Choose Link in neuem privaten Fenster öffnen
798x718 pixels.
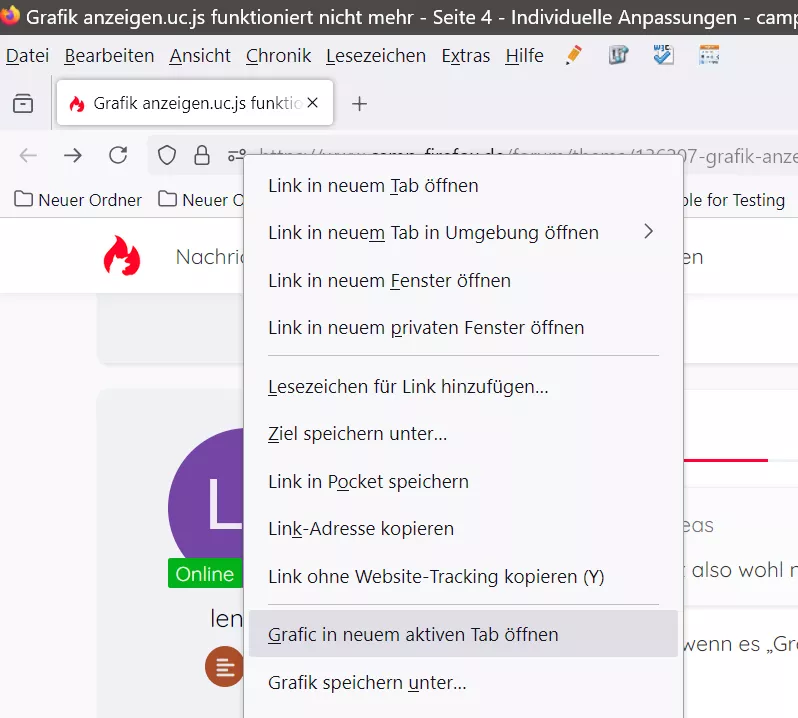coord(463,327)
